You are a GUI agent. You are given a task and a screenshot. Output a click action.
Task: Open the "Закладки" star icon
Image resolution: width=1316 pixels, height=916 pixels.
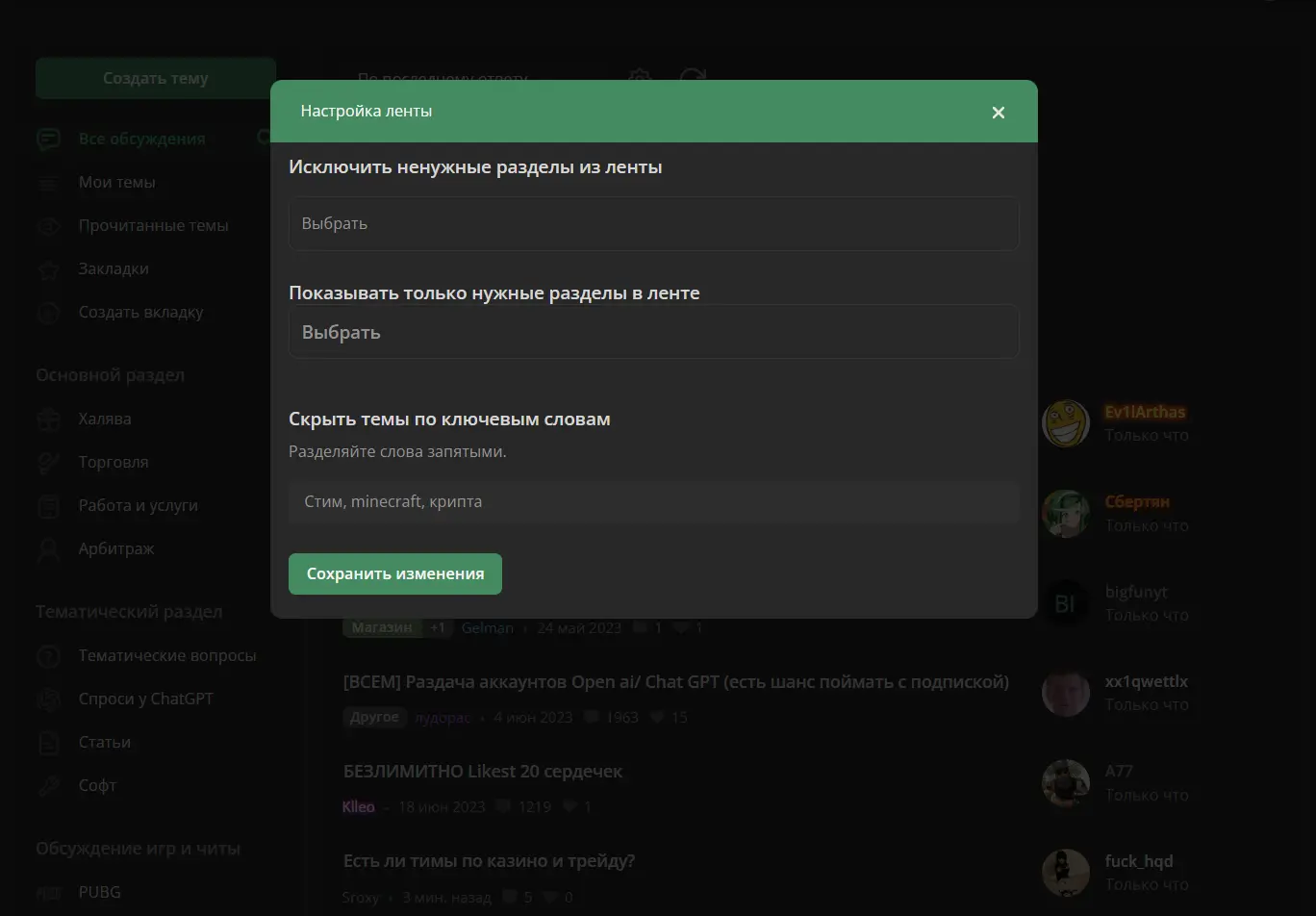(x=49, y=269)
